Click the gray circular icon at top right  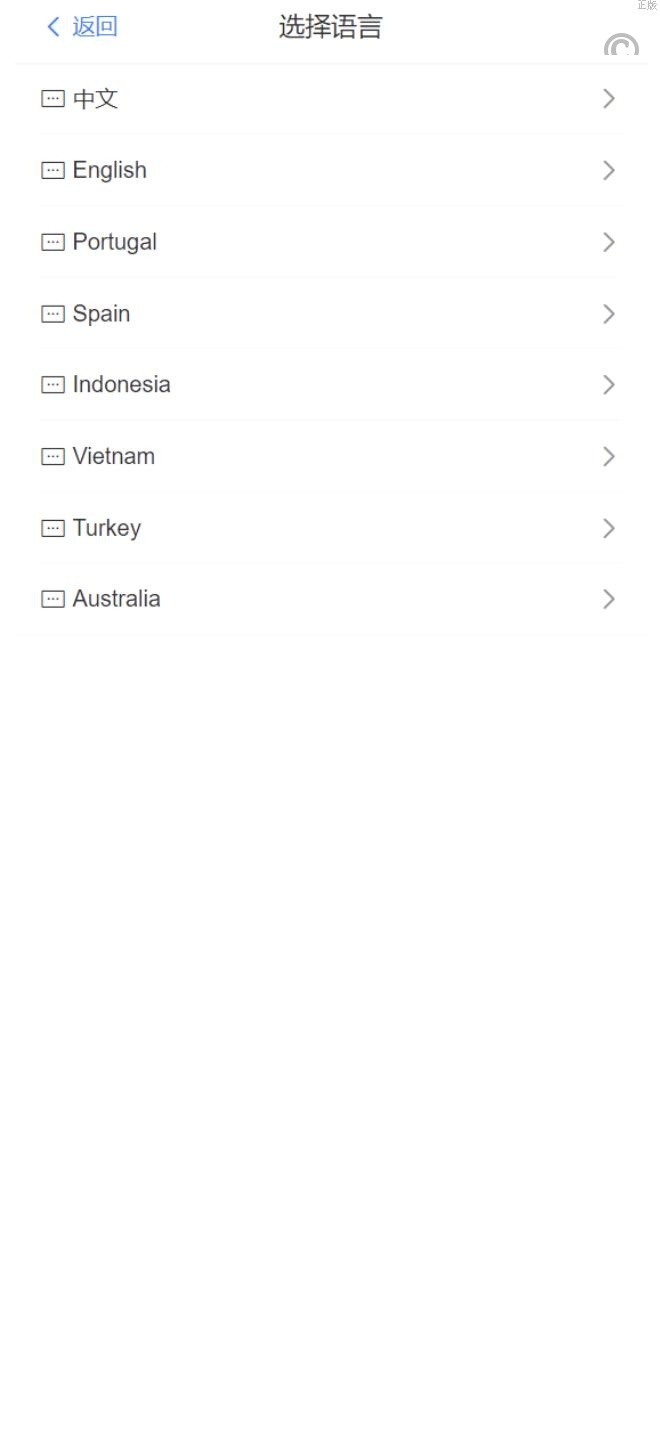click(621, 46)
